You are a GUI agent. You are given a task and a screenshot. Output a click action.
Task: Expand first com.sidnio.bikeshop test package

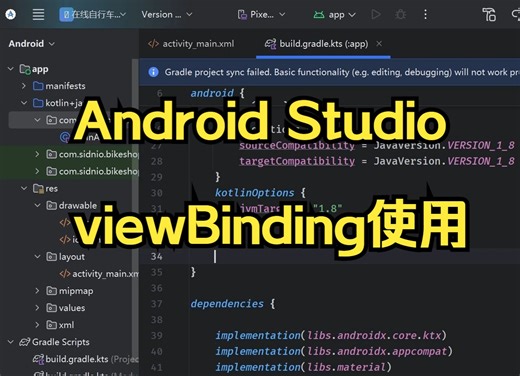click(x=37, y=154)
